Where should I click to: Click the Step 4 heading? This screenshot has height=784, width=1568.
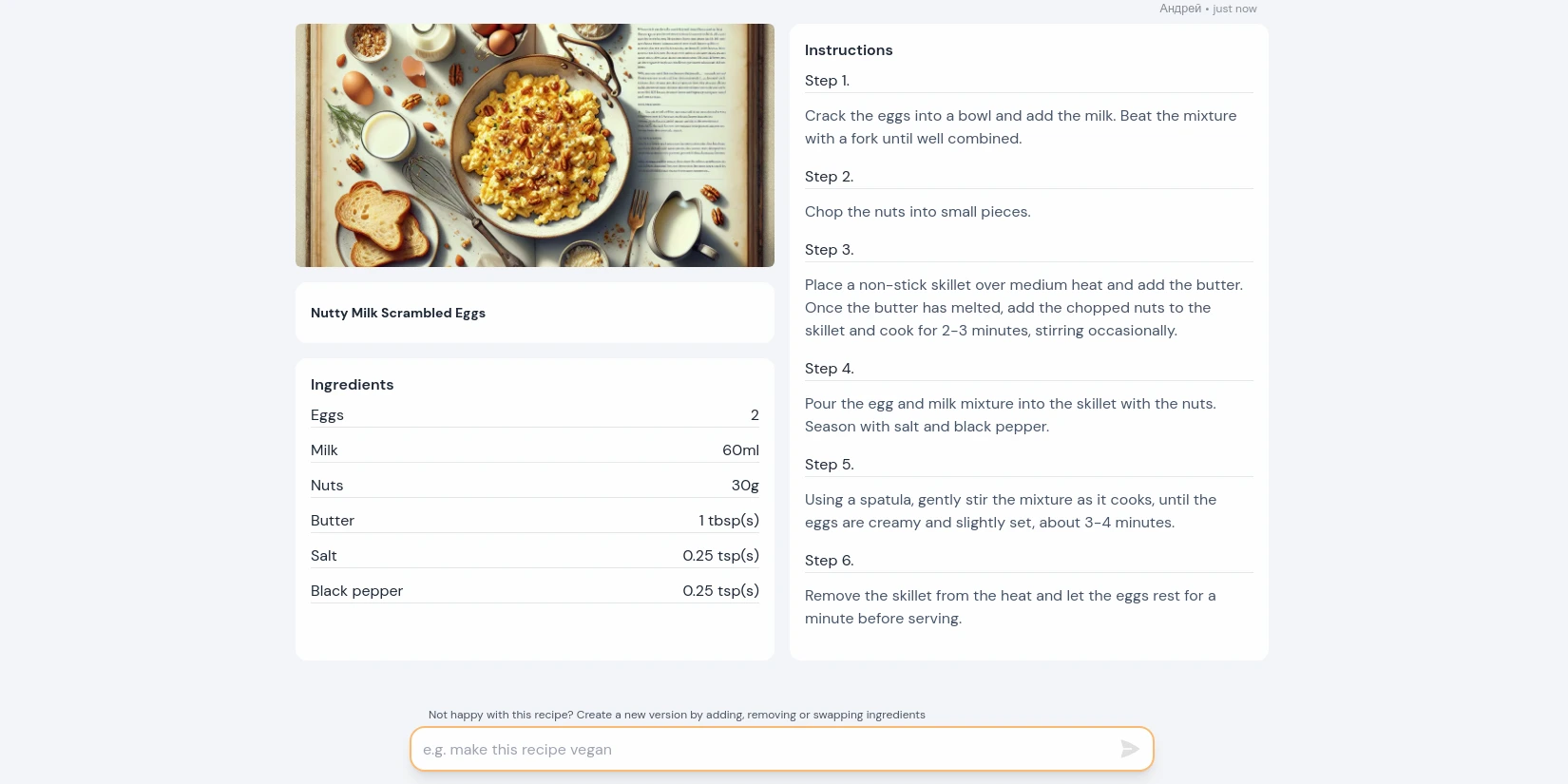(829, 369)
